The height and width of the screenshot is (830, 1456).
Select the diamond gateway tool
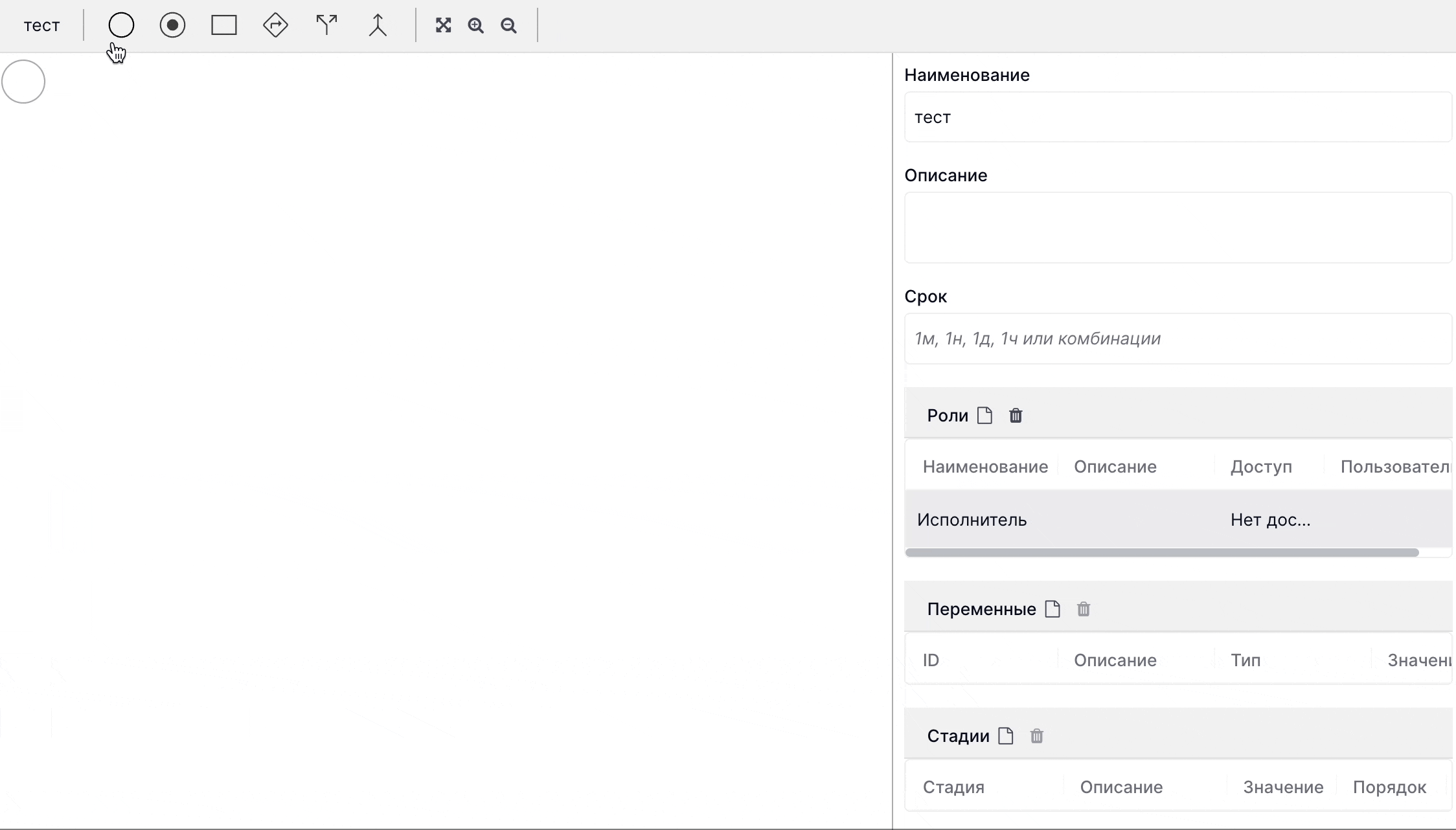275,25
